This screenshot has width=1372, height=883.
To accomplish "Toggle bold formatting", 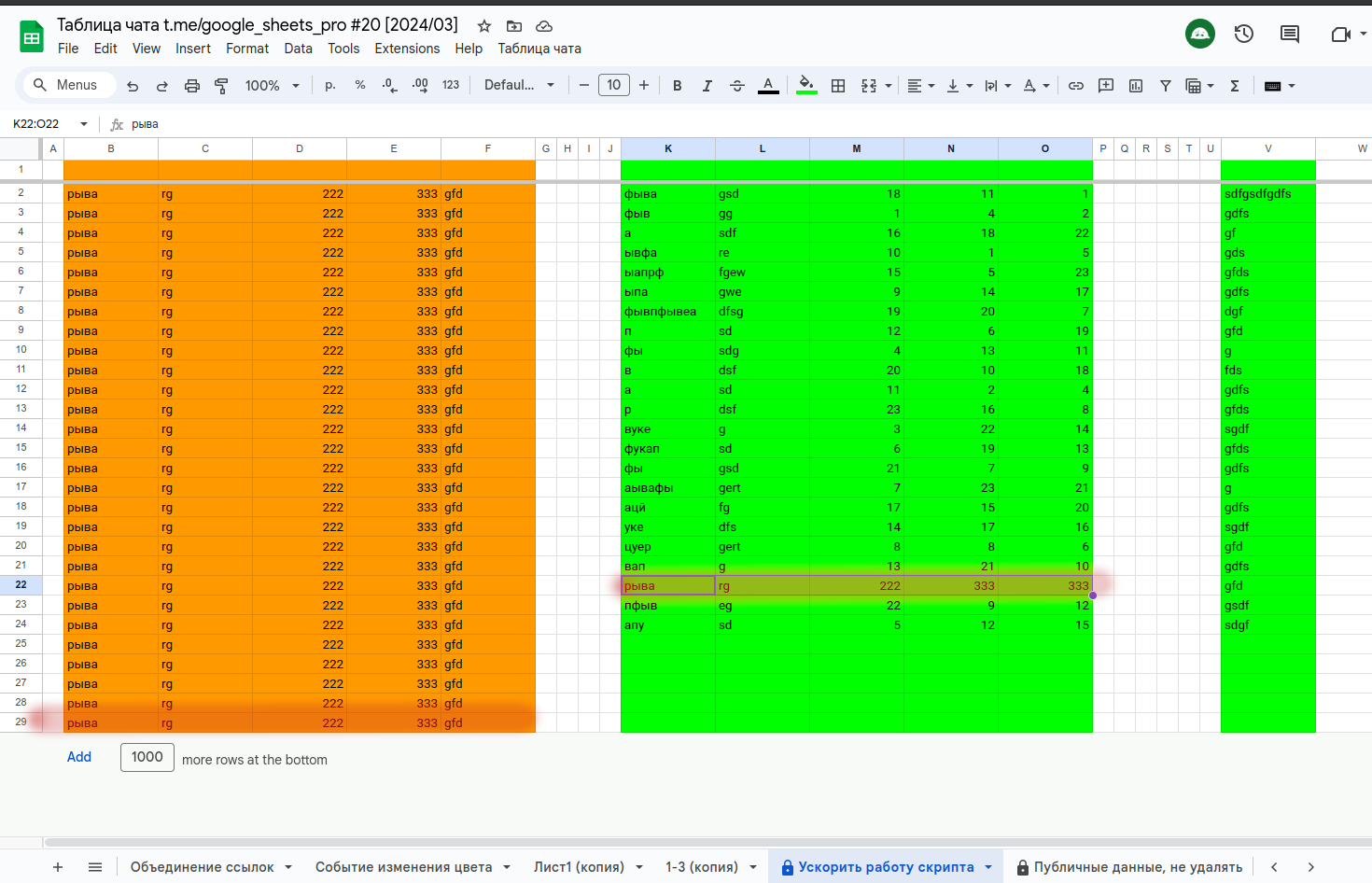I will (x=678, y=86).
